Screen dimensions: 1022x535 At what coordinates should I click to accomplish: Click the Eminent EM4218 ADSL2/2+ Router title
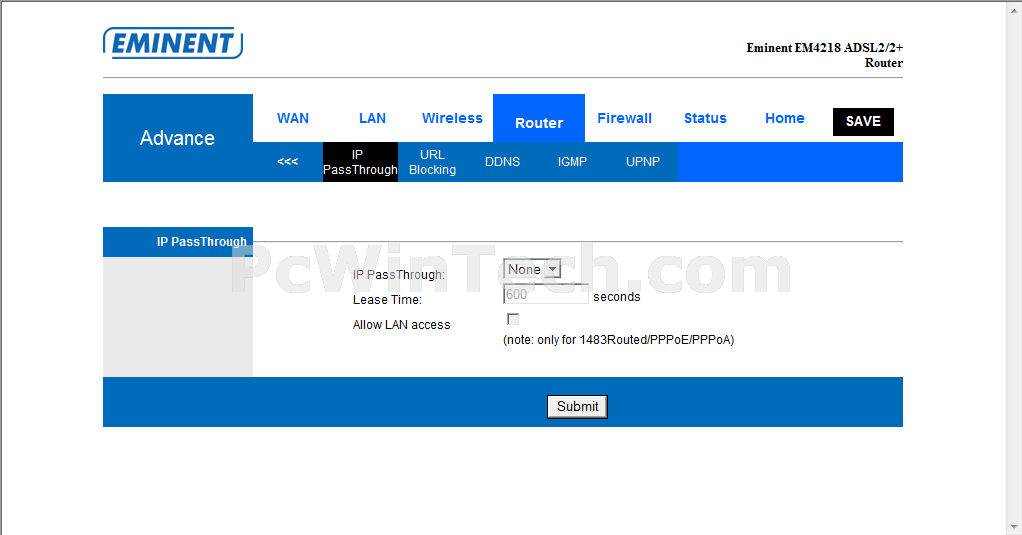(x=825, y=55)
